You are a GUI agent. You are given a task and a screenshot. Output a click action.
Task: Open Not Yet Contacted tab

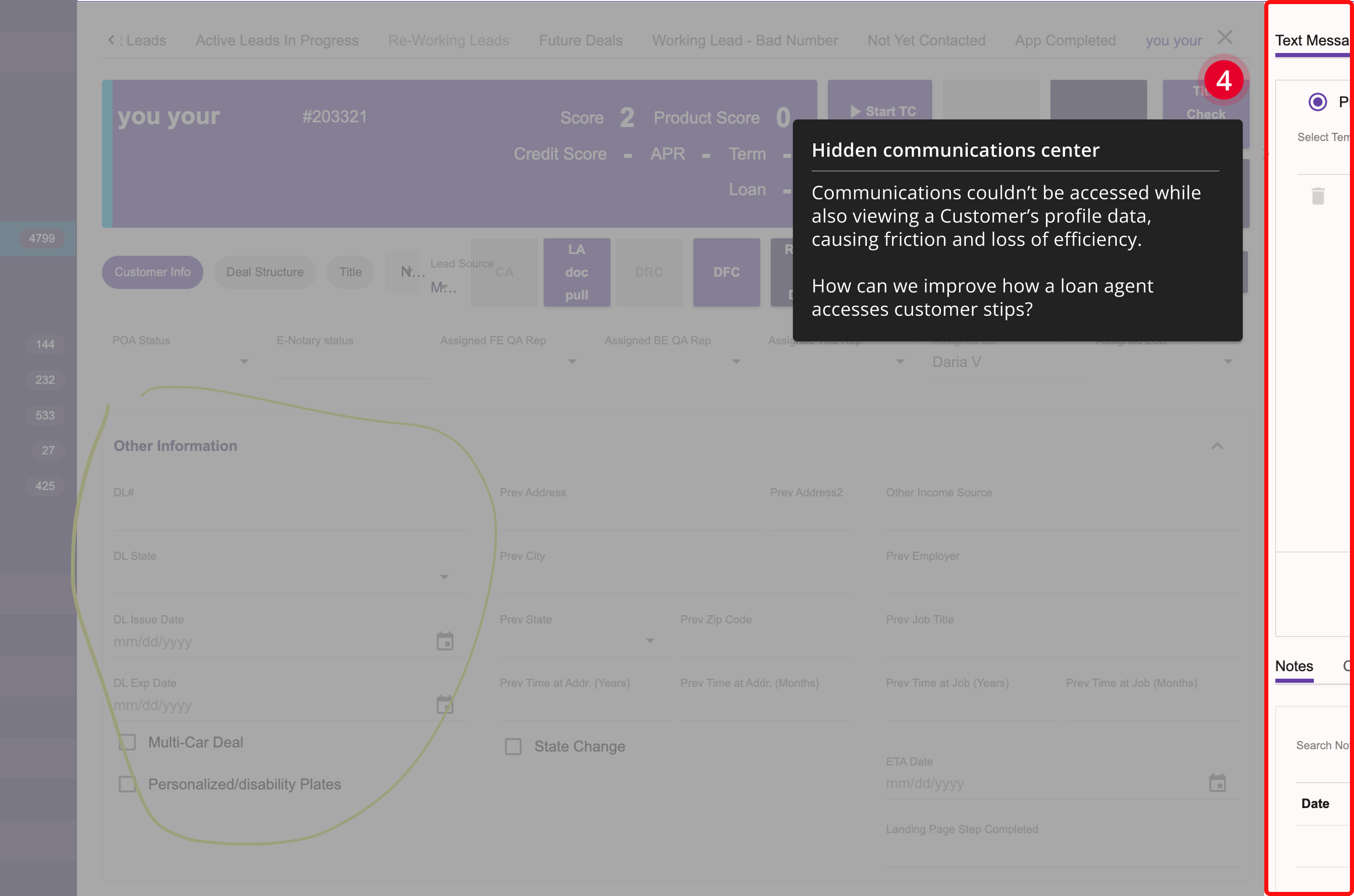click(926, 40)
